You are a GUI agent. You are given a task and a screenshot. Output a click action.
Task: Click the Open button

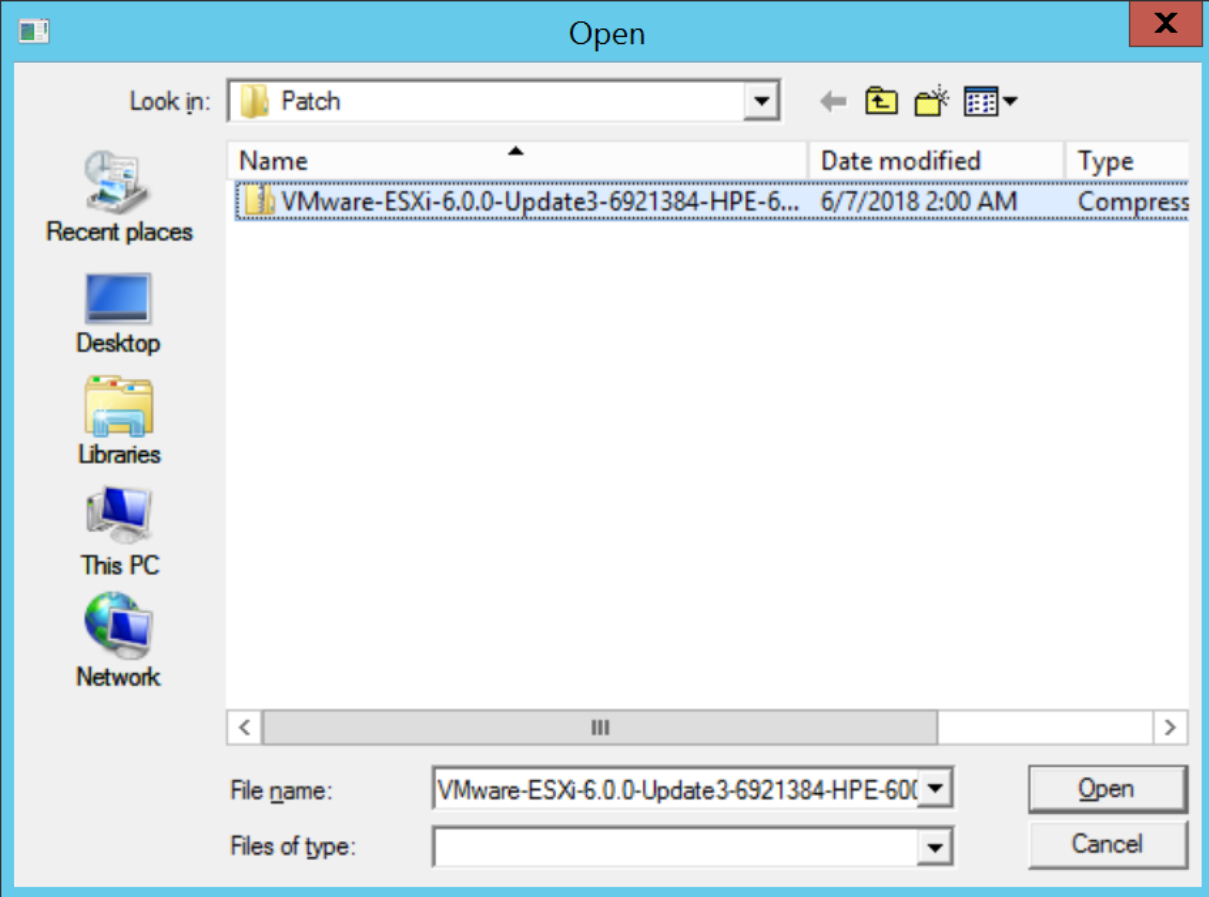1106,789
